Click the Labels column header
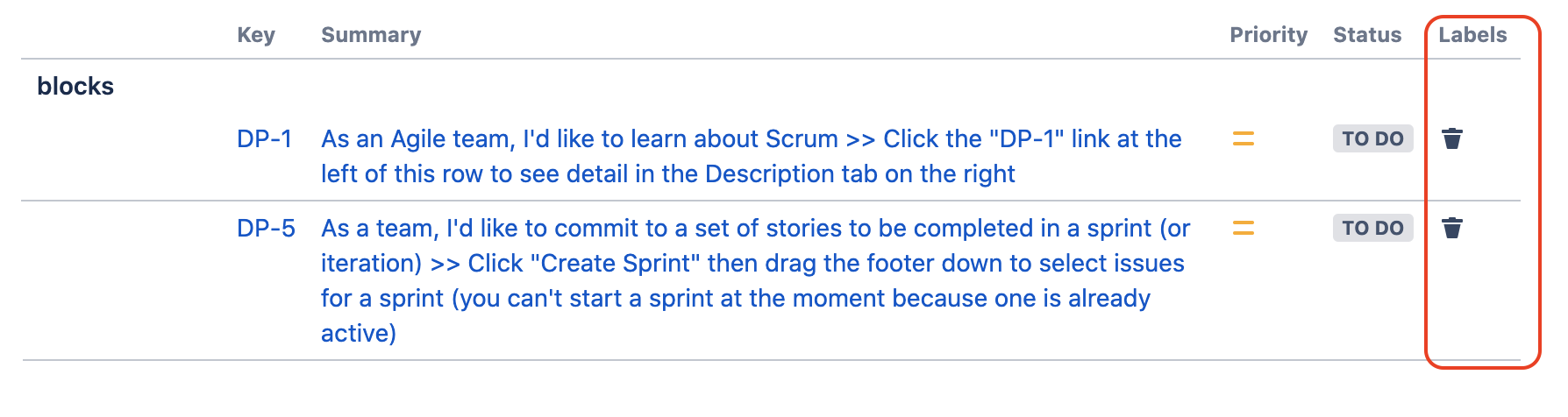 (x=1472, y=35)
